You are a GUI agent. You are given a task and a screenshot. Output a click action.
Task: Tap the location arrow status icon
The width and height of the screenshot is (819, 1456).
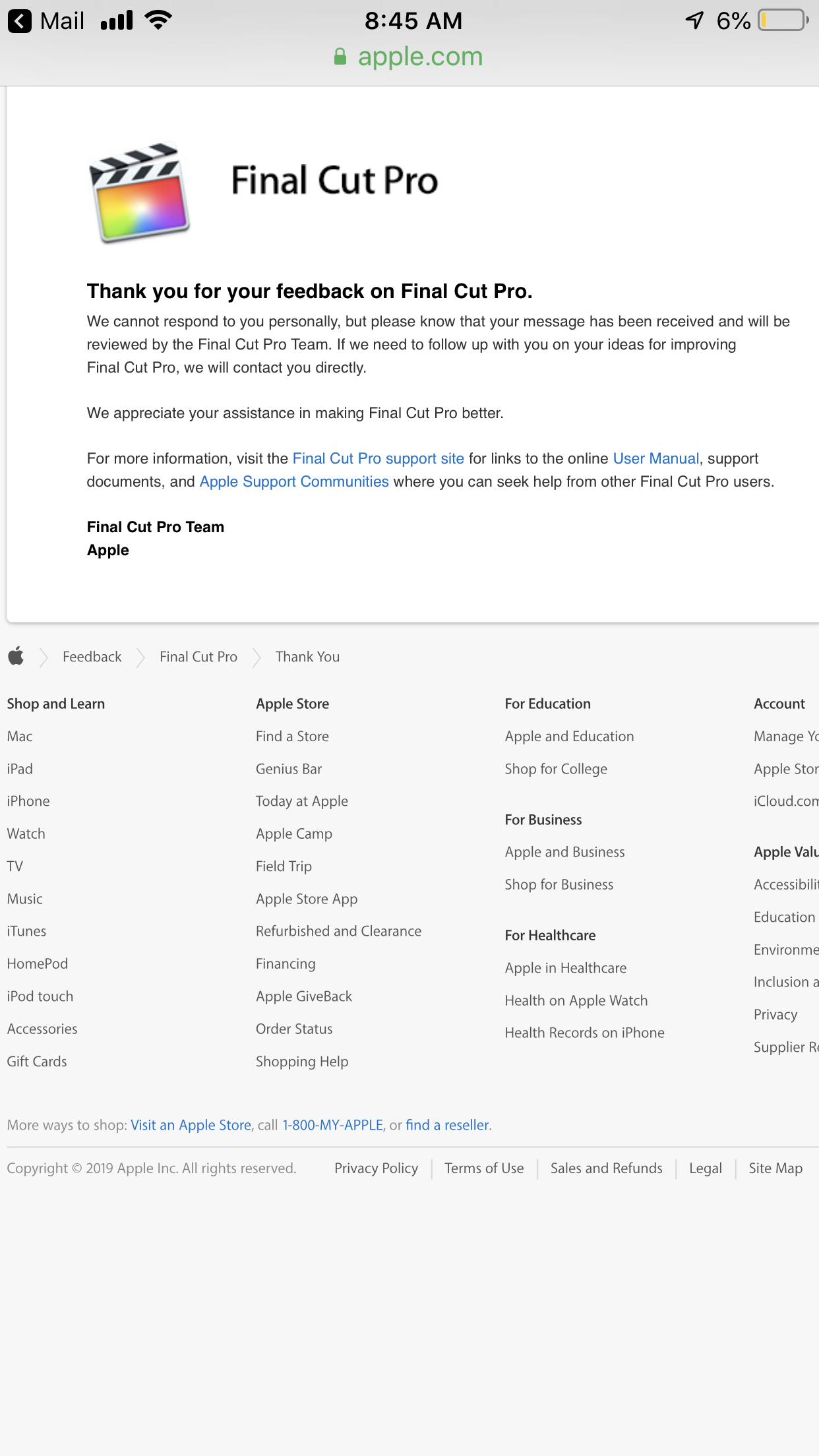[695, 20]
